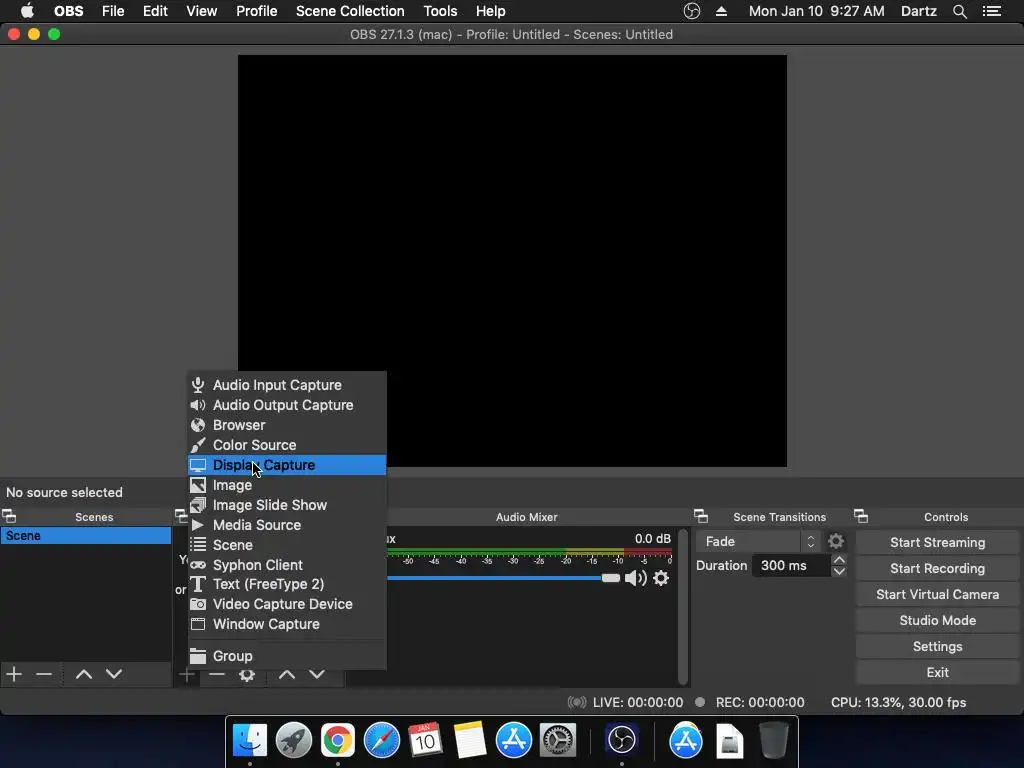
Task: Open the Scene Collection menu
Action: pos(350,11)
